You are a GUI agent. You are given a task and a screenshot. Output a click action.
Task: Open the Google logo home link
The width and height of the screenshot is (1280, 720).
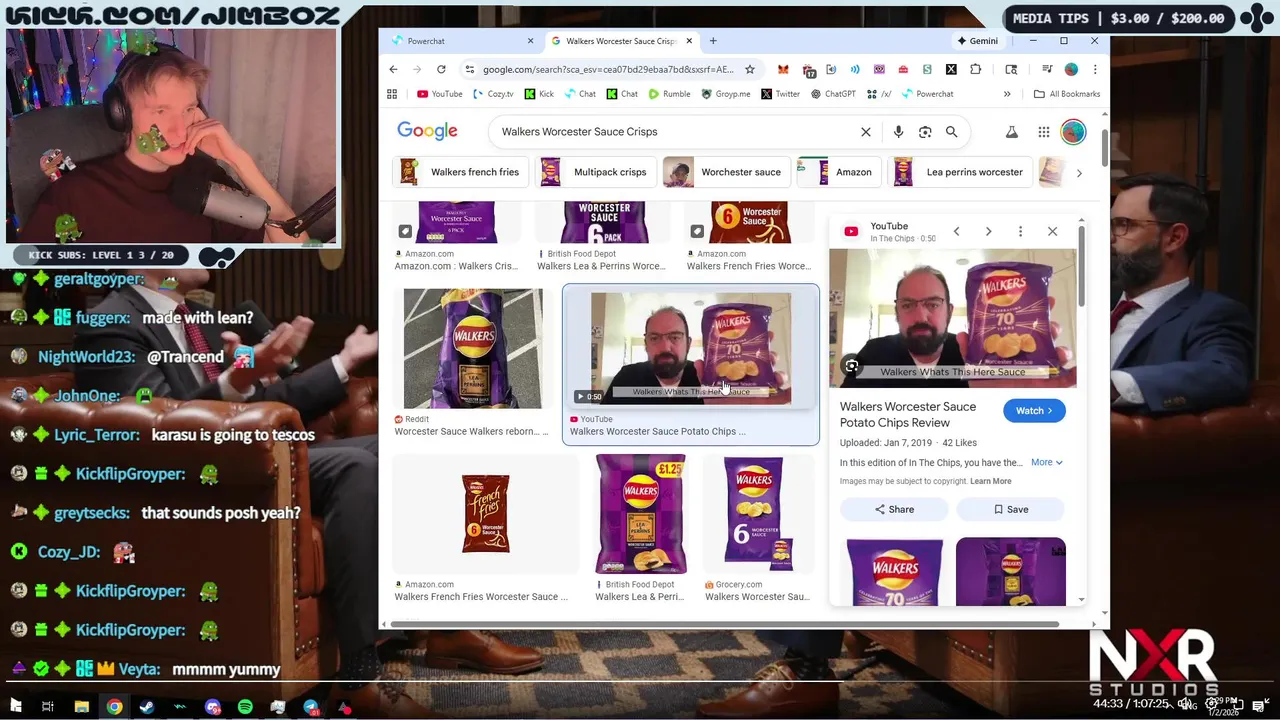pos(427,131)
